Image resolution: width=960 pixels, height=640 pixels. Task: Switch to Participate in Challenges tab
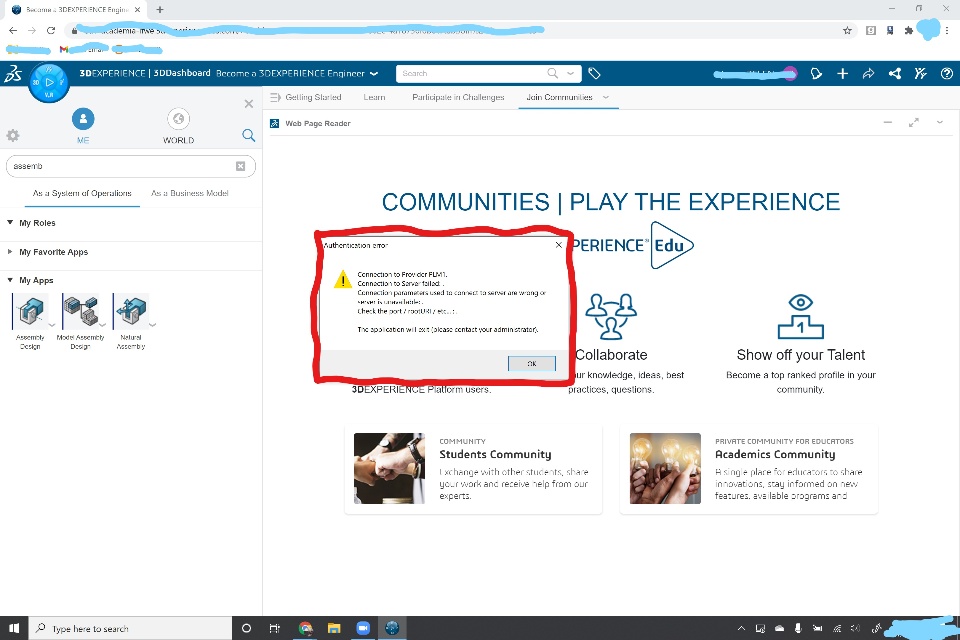click(x=459, y=97)
